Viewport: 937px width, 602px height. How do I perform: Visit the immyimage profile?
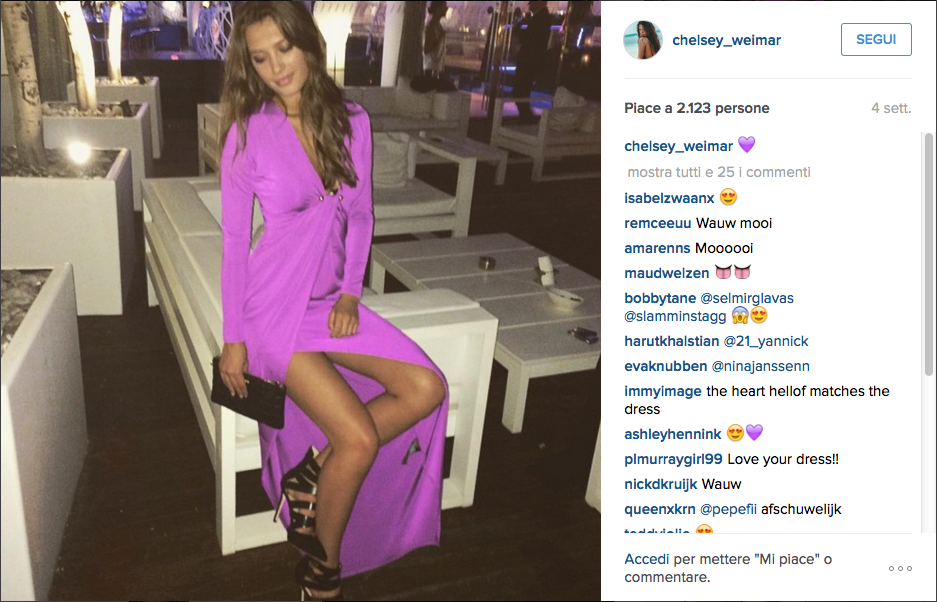tap(663, 391)
